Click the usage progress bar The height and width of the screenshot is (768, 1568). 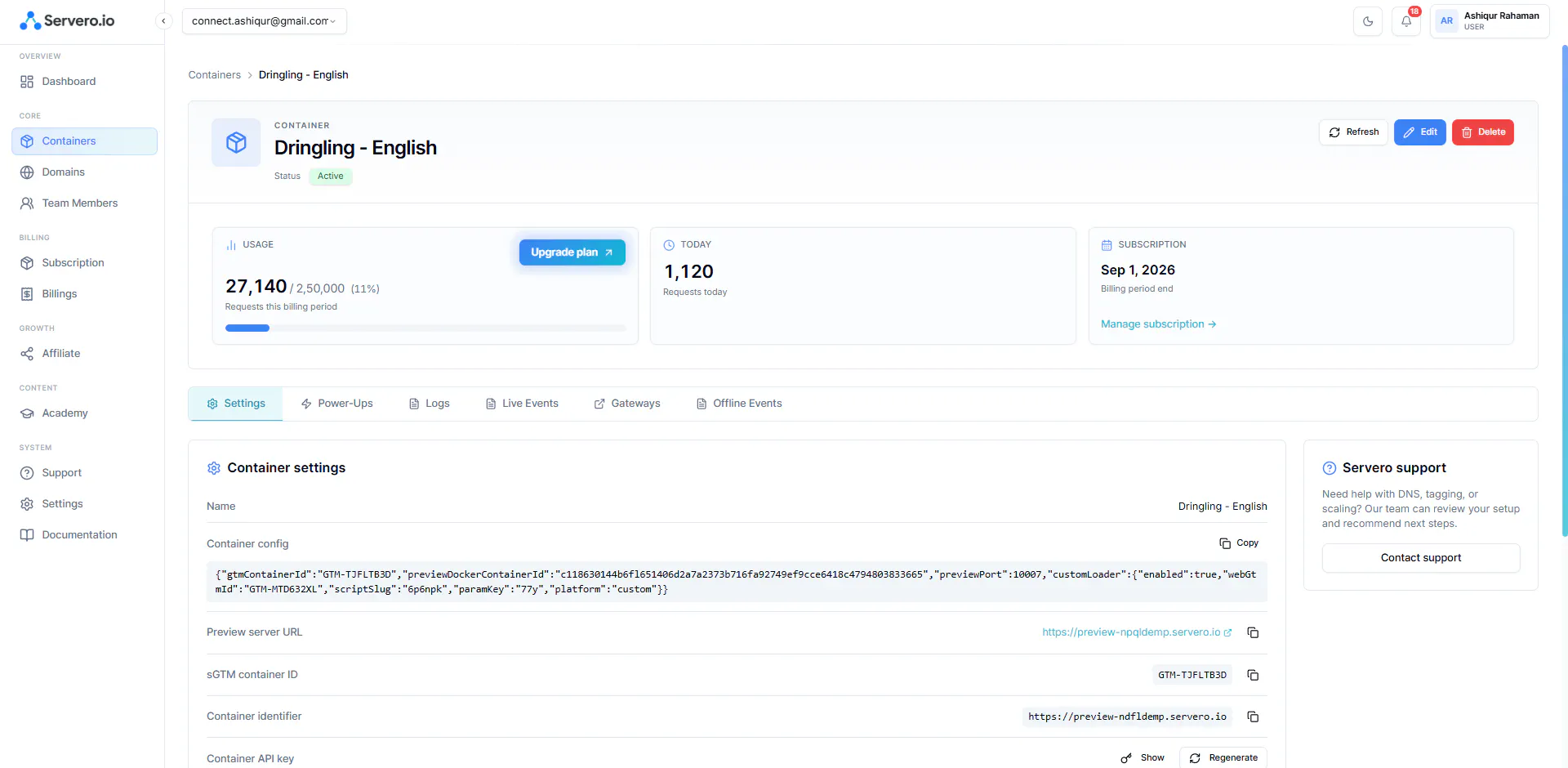(425, 328)
